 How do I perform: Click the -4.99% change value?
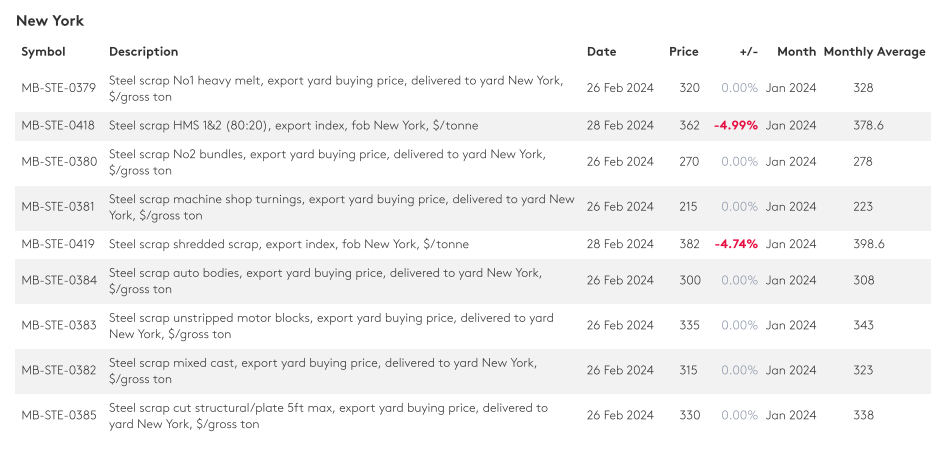coord(735,126)
